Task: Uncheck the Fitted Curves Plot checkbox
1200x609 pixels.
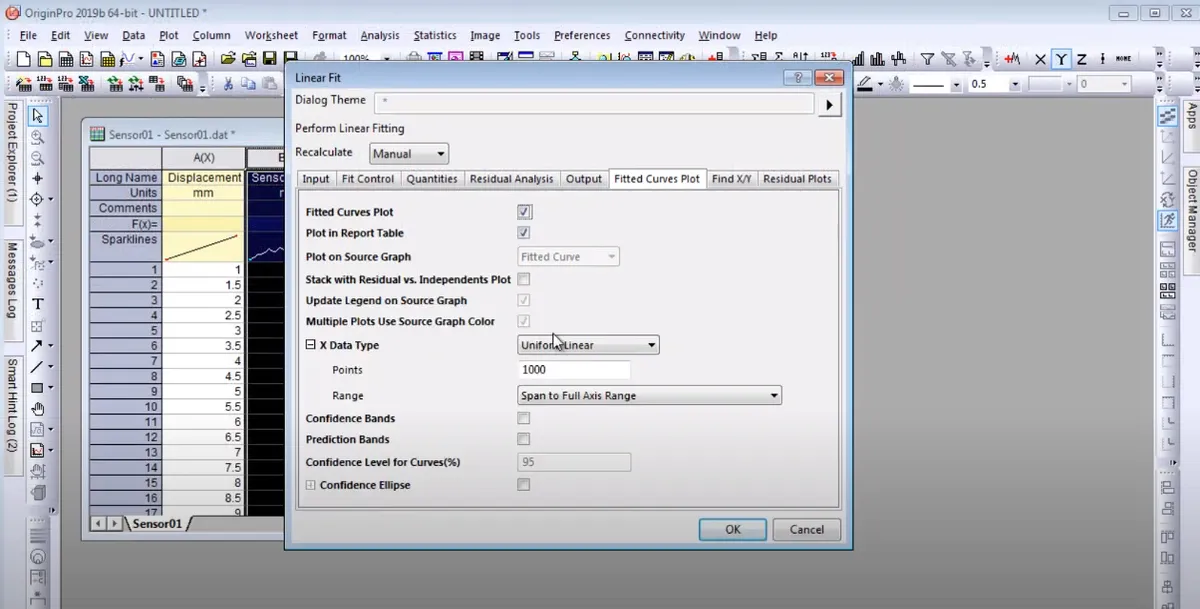Action: pyautogui.click(x=524, y=212)
